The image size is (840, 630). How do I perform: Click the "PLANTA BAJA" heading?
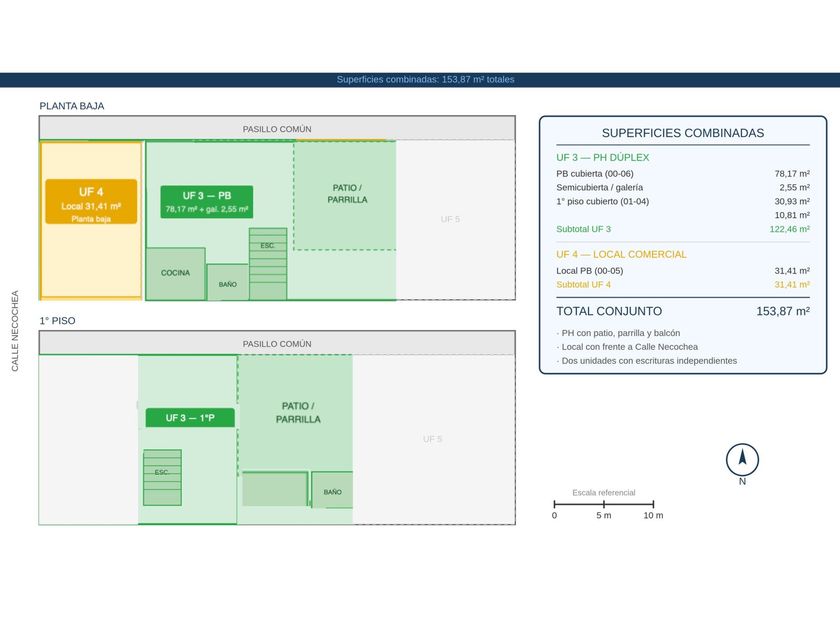coord(72,106)
